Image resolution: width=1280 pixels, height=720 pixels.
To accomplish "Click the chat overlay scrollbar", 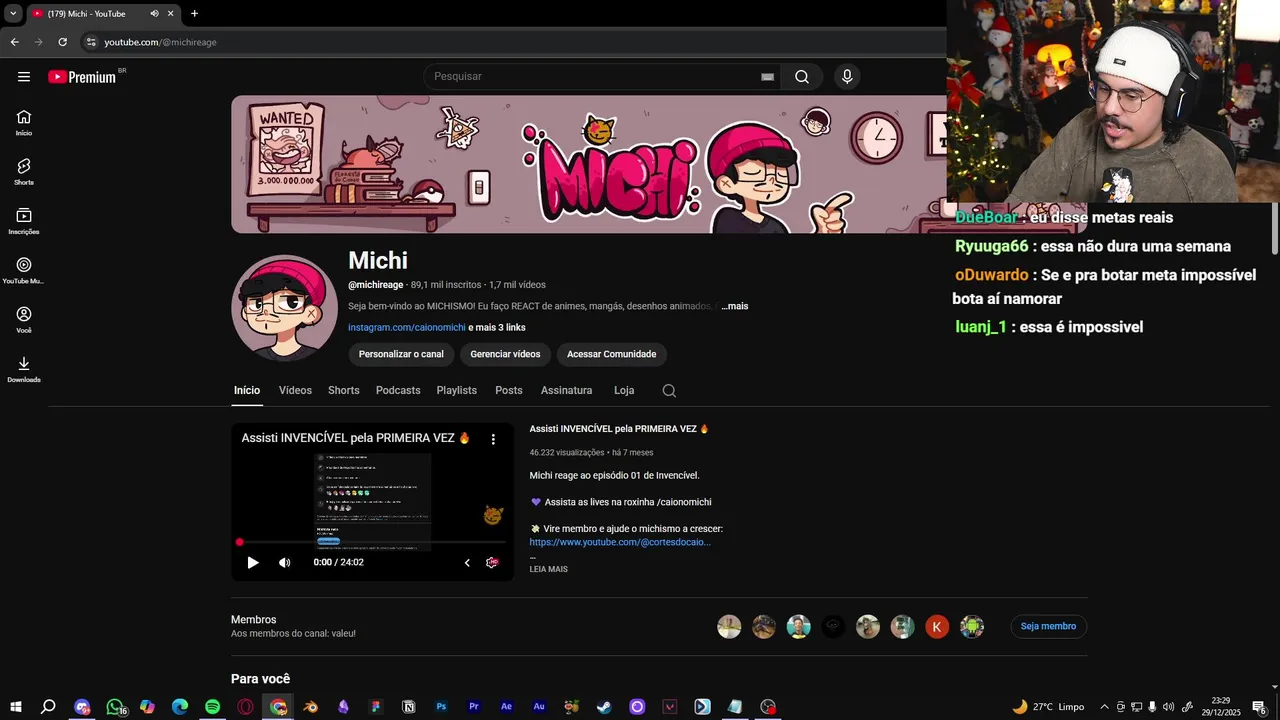I will tap(1274, 229).
